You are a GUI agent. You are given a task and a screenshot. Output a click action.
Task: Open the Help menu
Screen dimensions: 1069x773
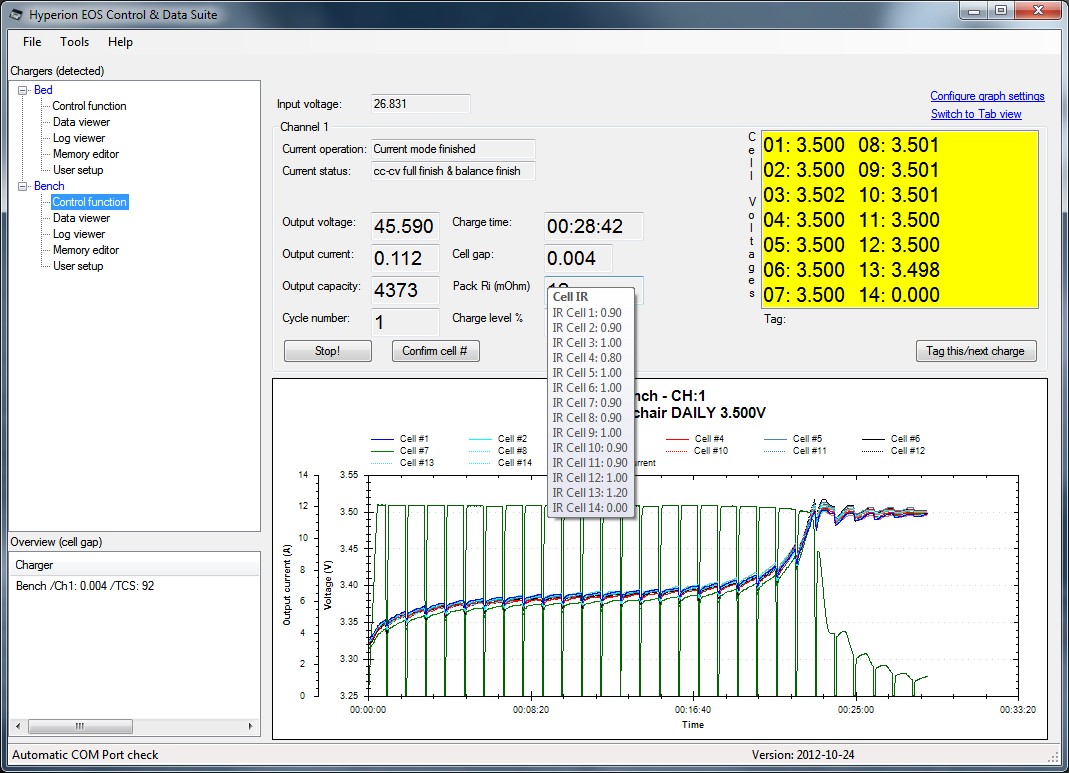[x=120, y=42]
